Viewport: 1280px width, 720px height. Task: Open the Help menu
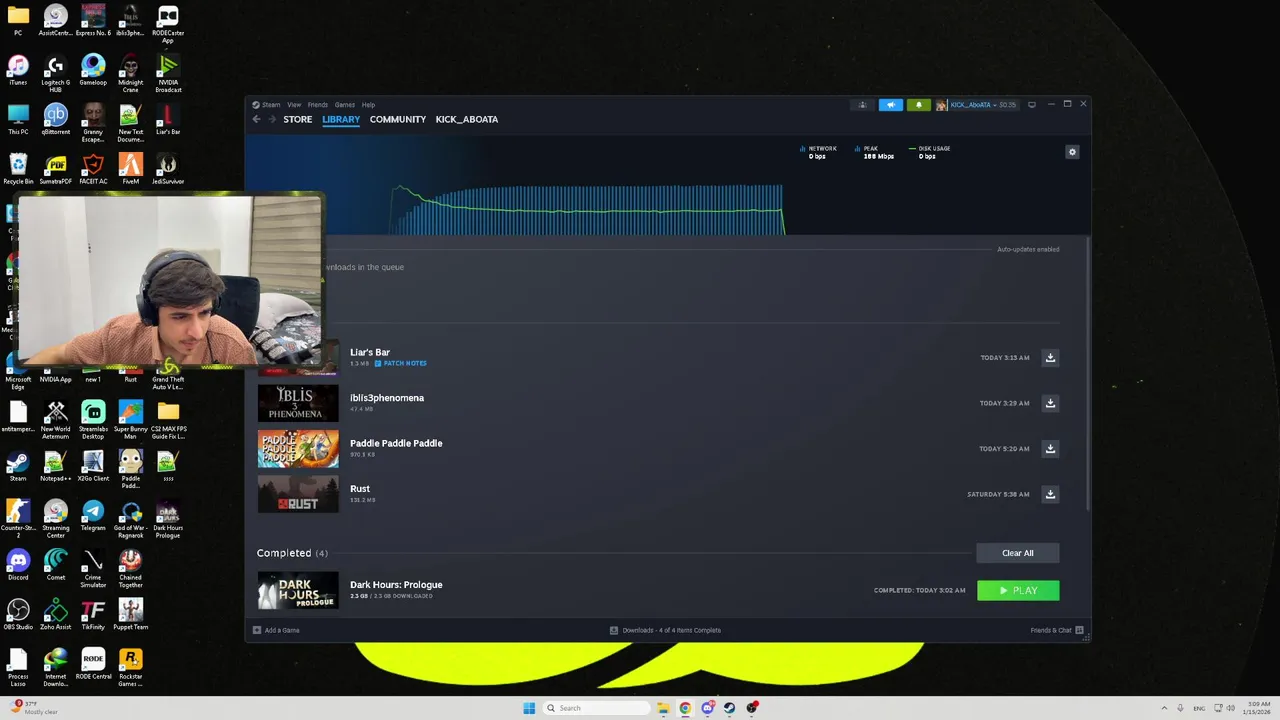click(368, 105)
